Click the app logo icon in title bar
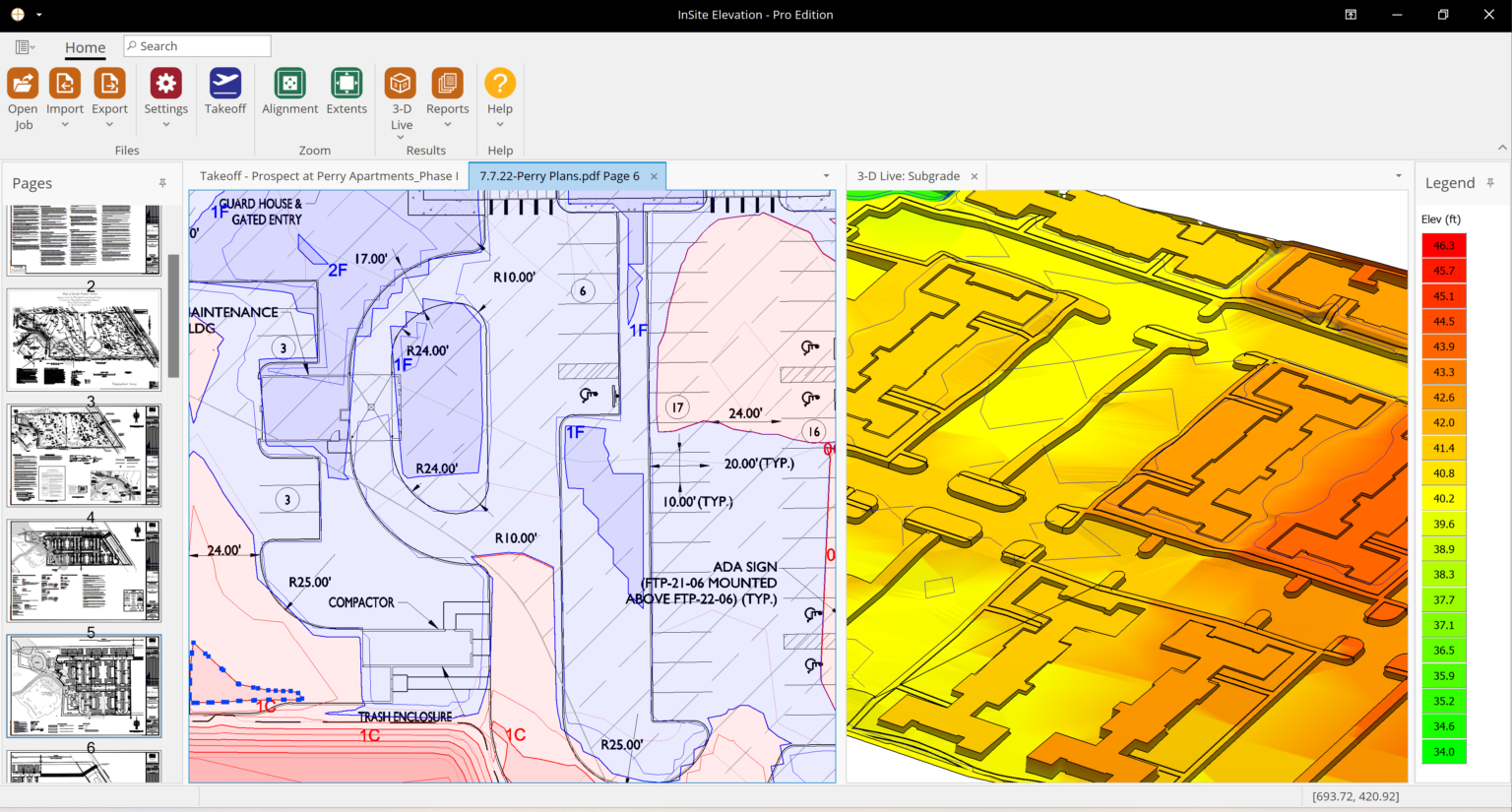Screen dimensions: 1512x812 17,15
